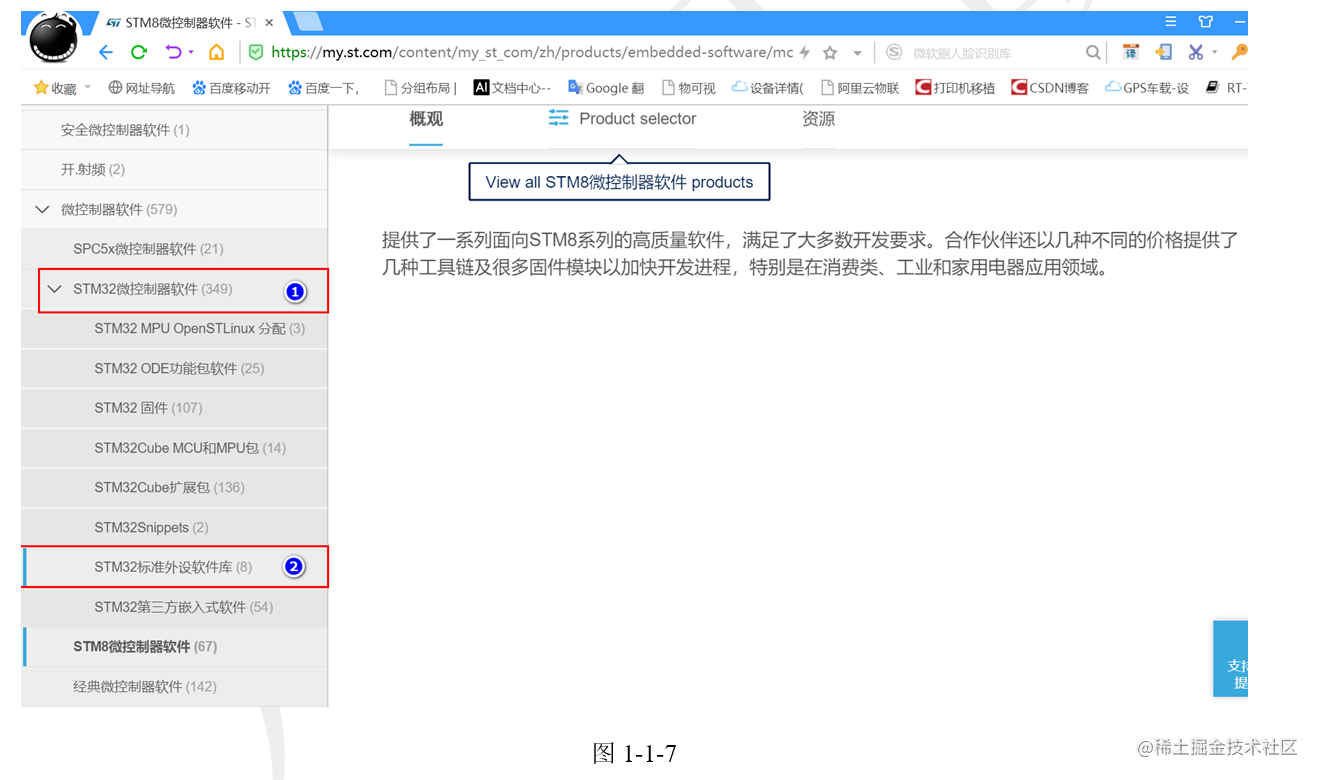Open STM32Cube MCU和MPU包 (14)
Image resolution: width=1320 pixels, height=780 pixels.
(175, 448)
